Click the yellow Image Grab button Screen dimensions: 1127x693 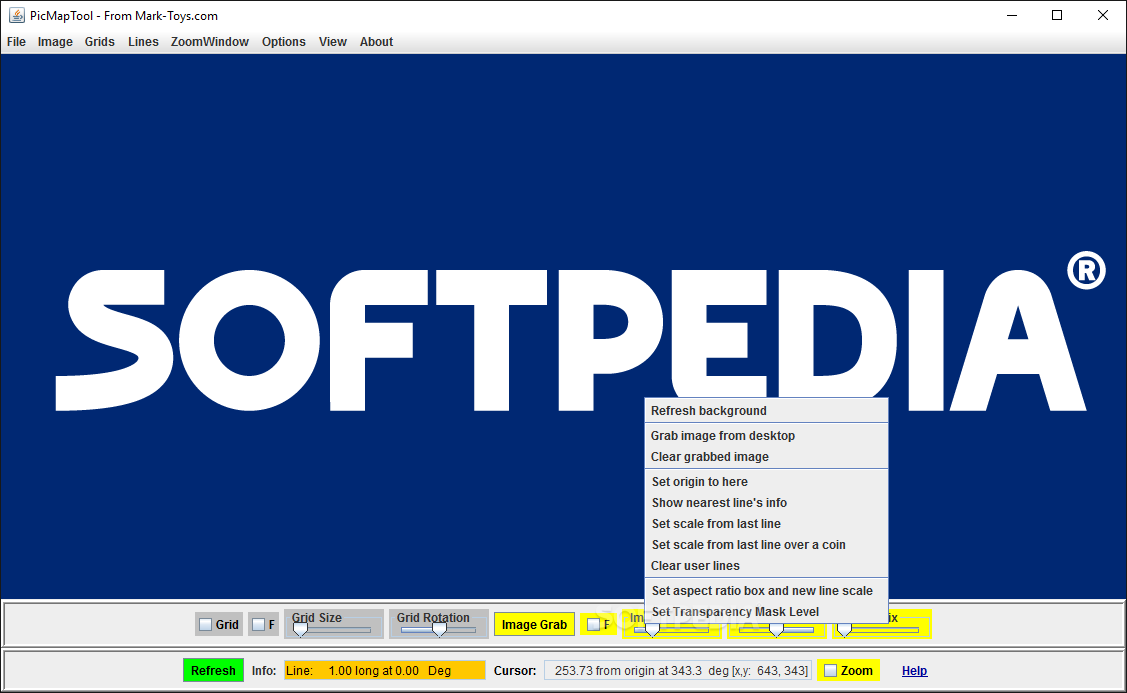click(534, 625)
